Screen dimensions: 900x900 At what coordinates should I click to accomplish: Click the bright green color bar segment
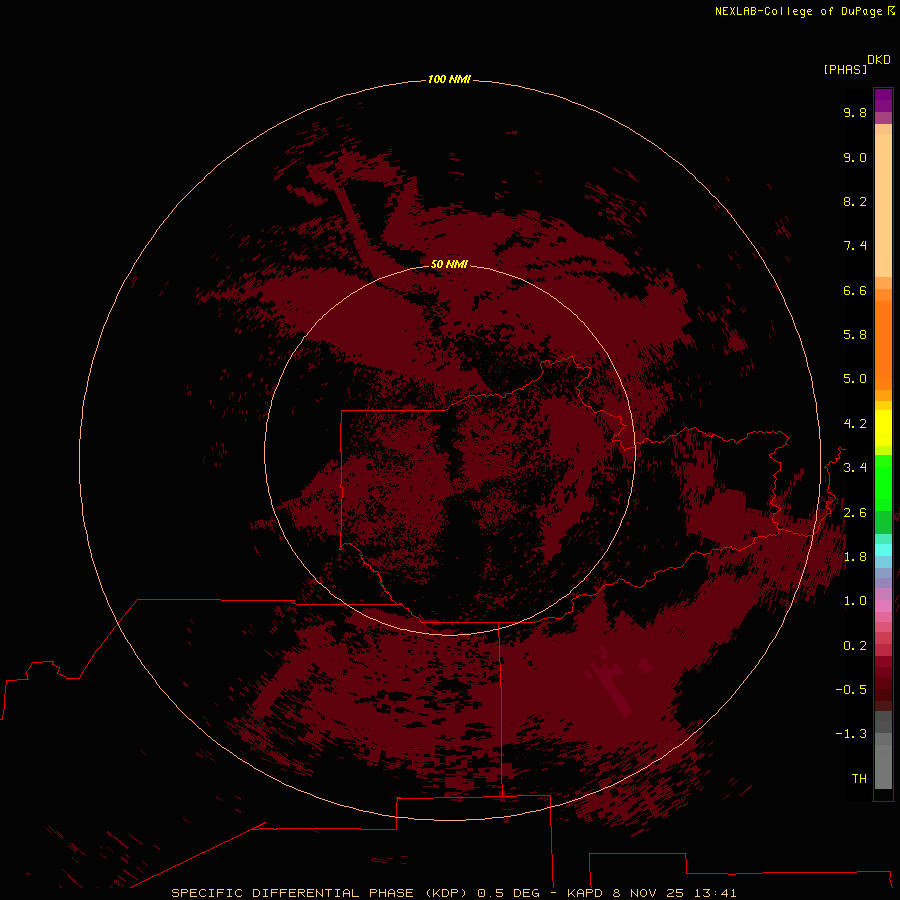(x=883, y=482)
